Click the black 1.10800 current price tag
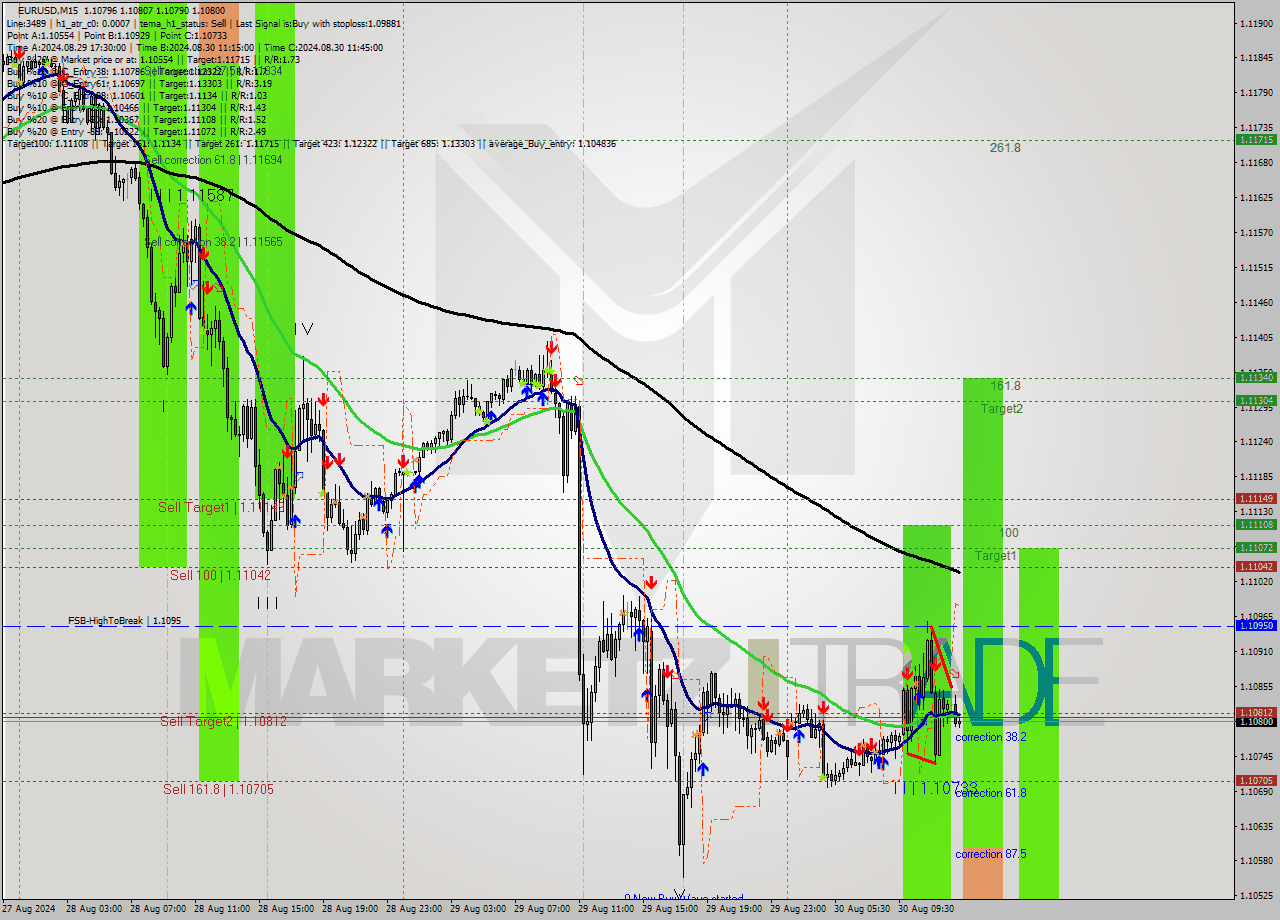1280x920 pixels. coord(1256,721)
